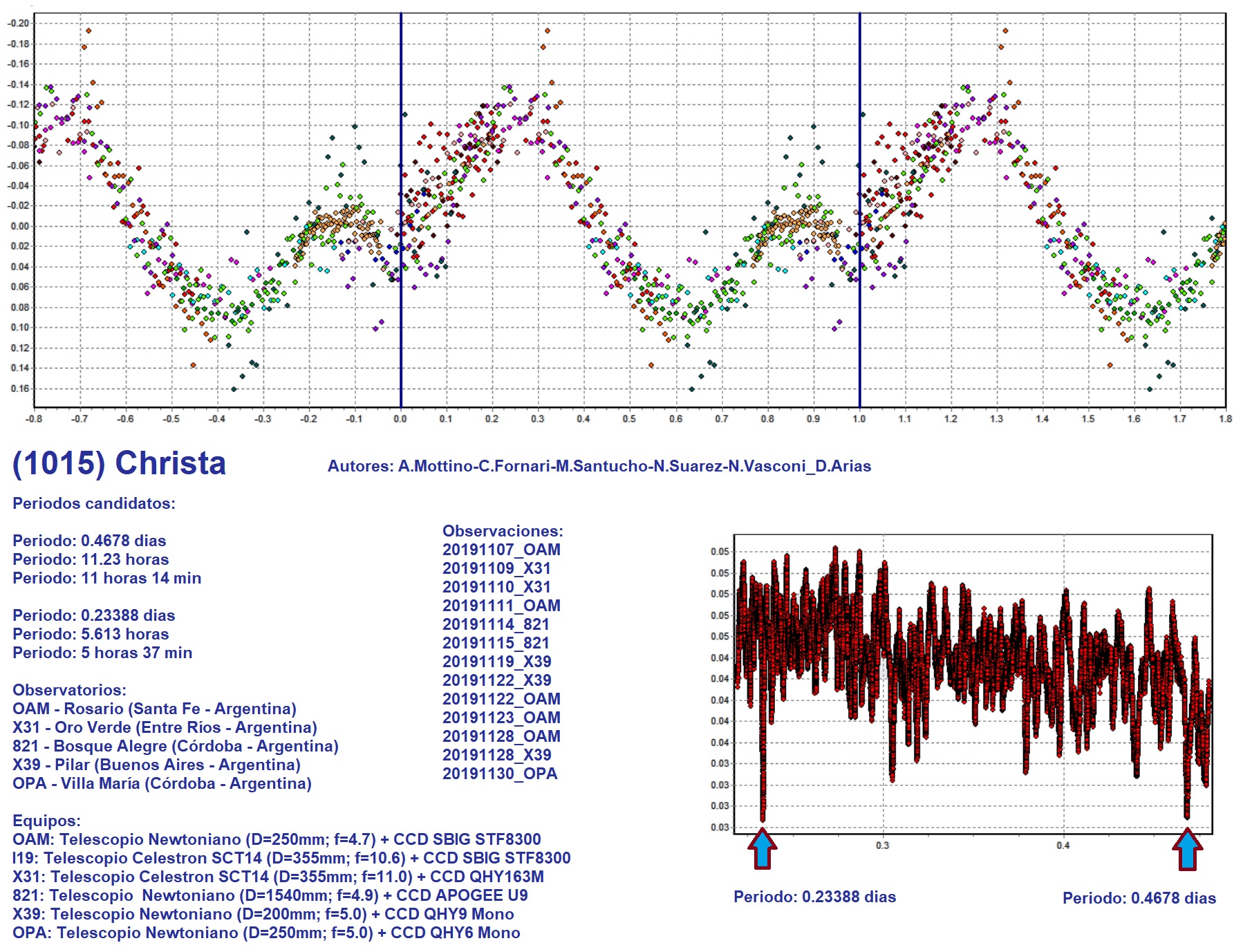The image size is (1234, 952).
Task: Click the 821 Telescopio Newtoniano equipment line
Action: click(270, 895)
